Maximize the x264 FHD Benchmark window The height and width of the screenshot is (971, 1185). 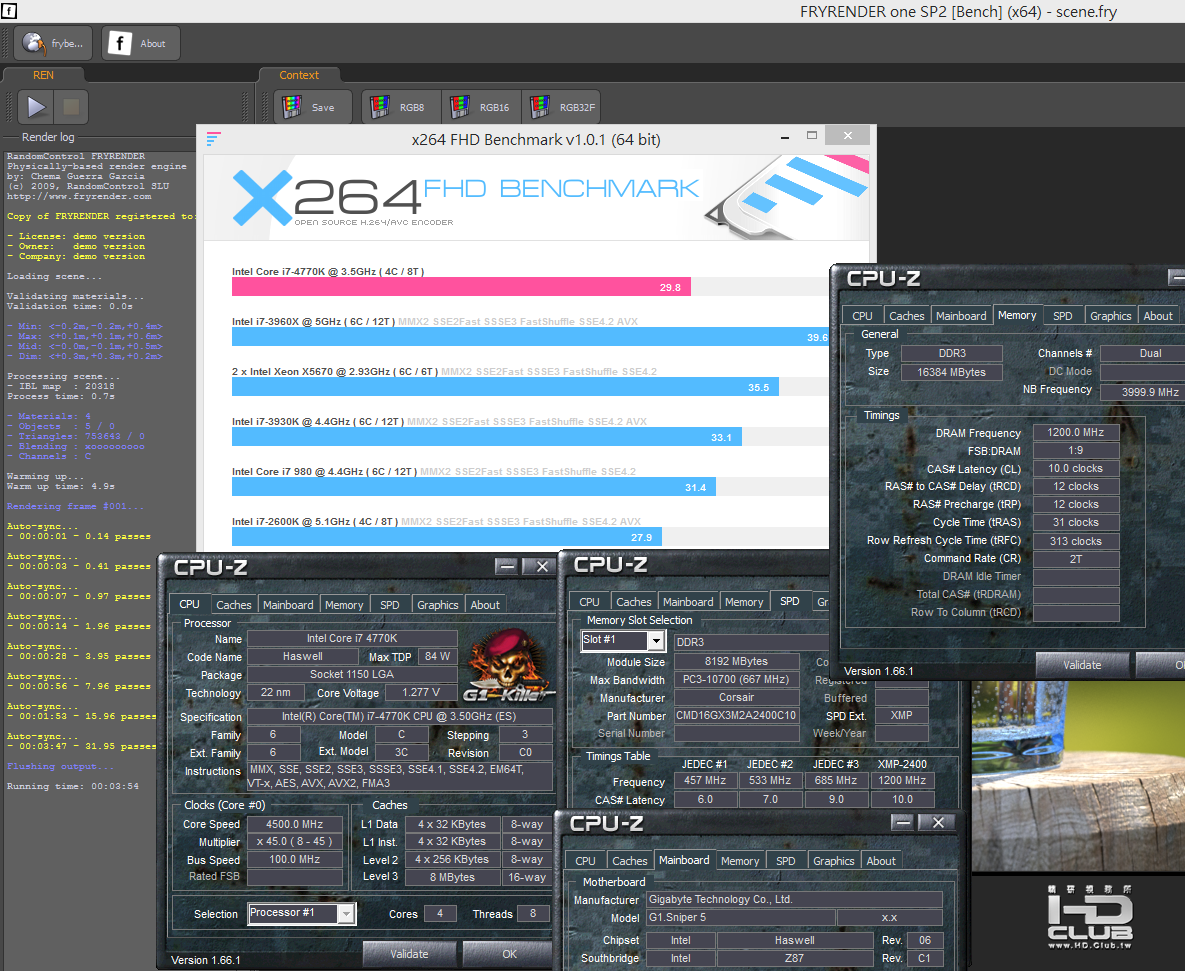[x=812, y=136]
